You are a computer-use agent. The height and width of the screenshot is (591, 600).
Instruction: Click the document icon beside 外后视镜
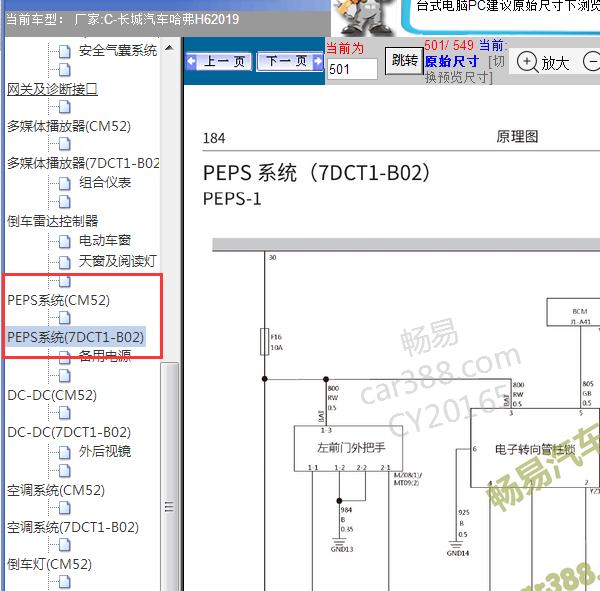(65, 452)
